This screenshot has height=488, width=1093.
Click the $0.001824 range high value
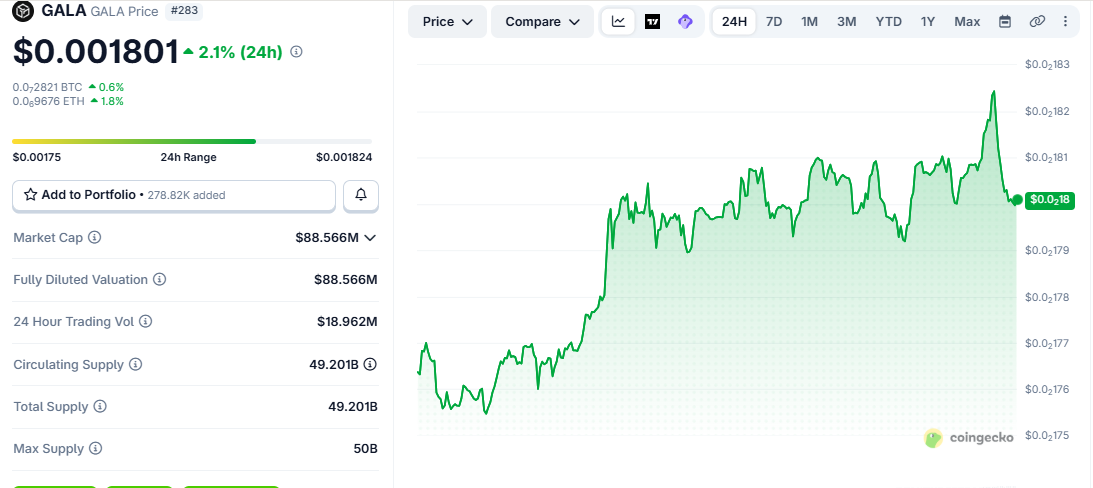point(344,157)
